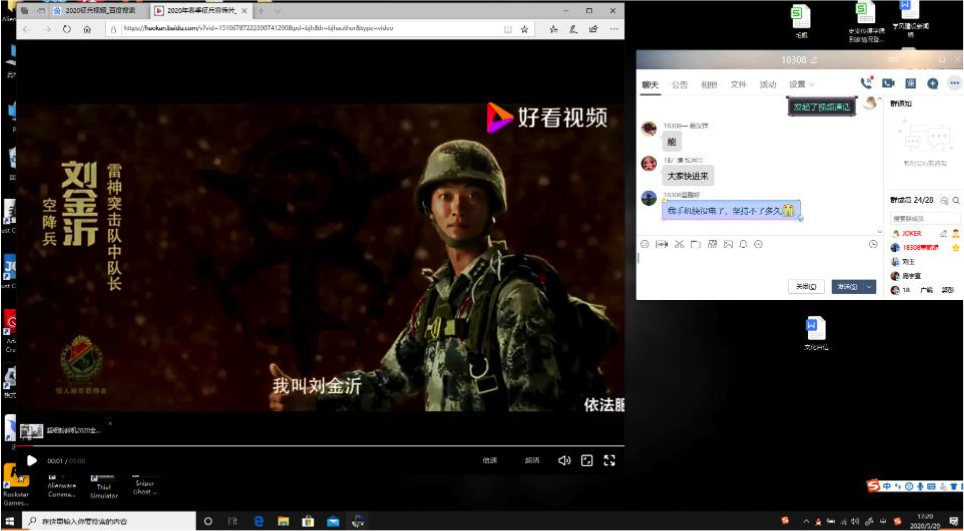This screenshot has height=531, width=964.
Task: Play the video in the player
Action: (31, 460)
